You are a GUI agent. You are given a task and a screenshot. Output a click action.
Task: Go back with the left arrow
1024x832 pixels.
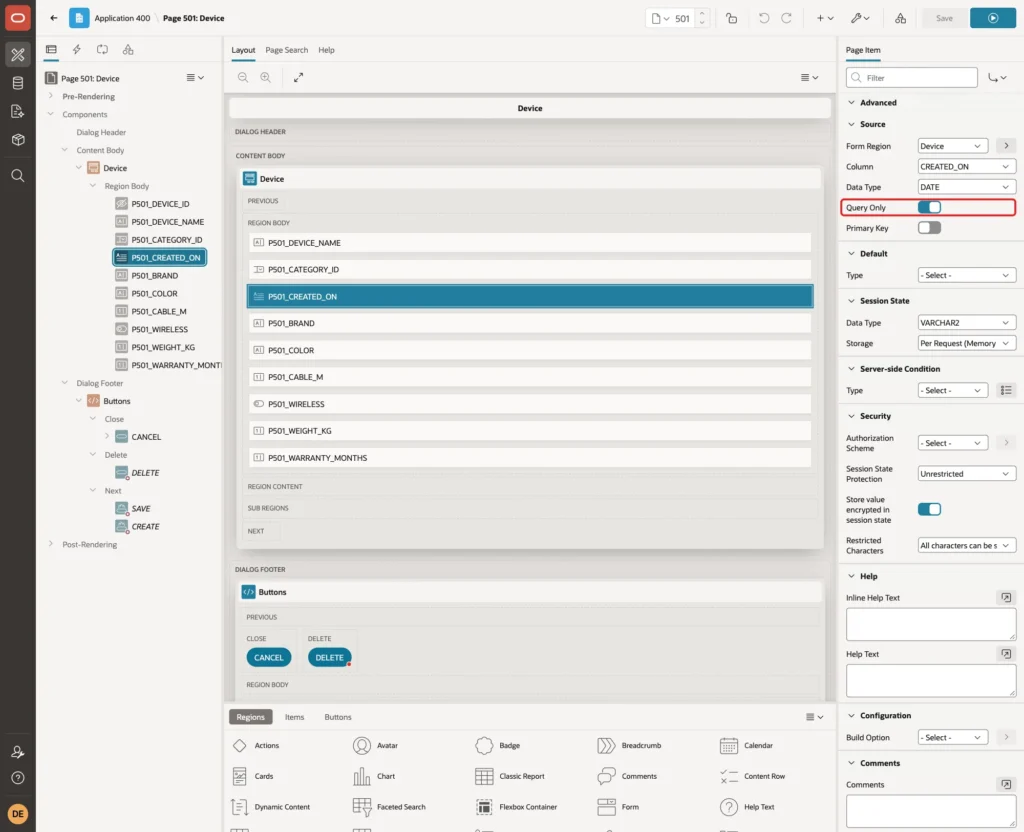tap(54, 18)
